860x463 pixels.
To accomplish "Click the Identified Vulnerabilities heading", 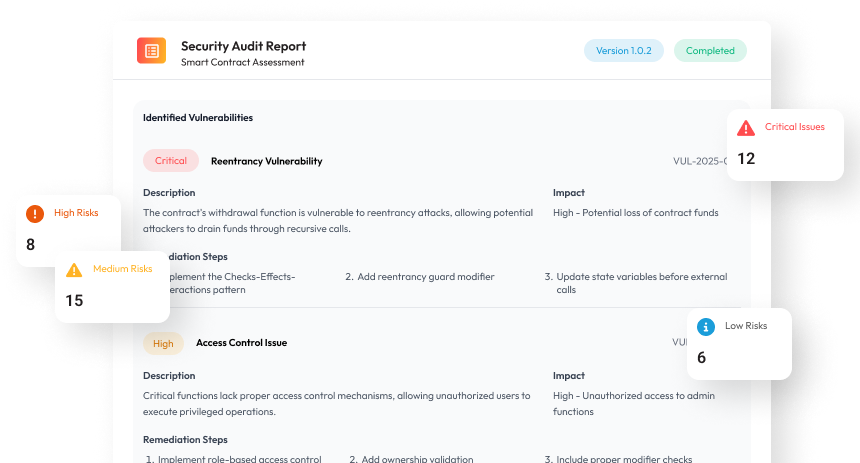I will click(198, 118).
